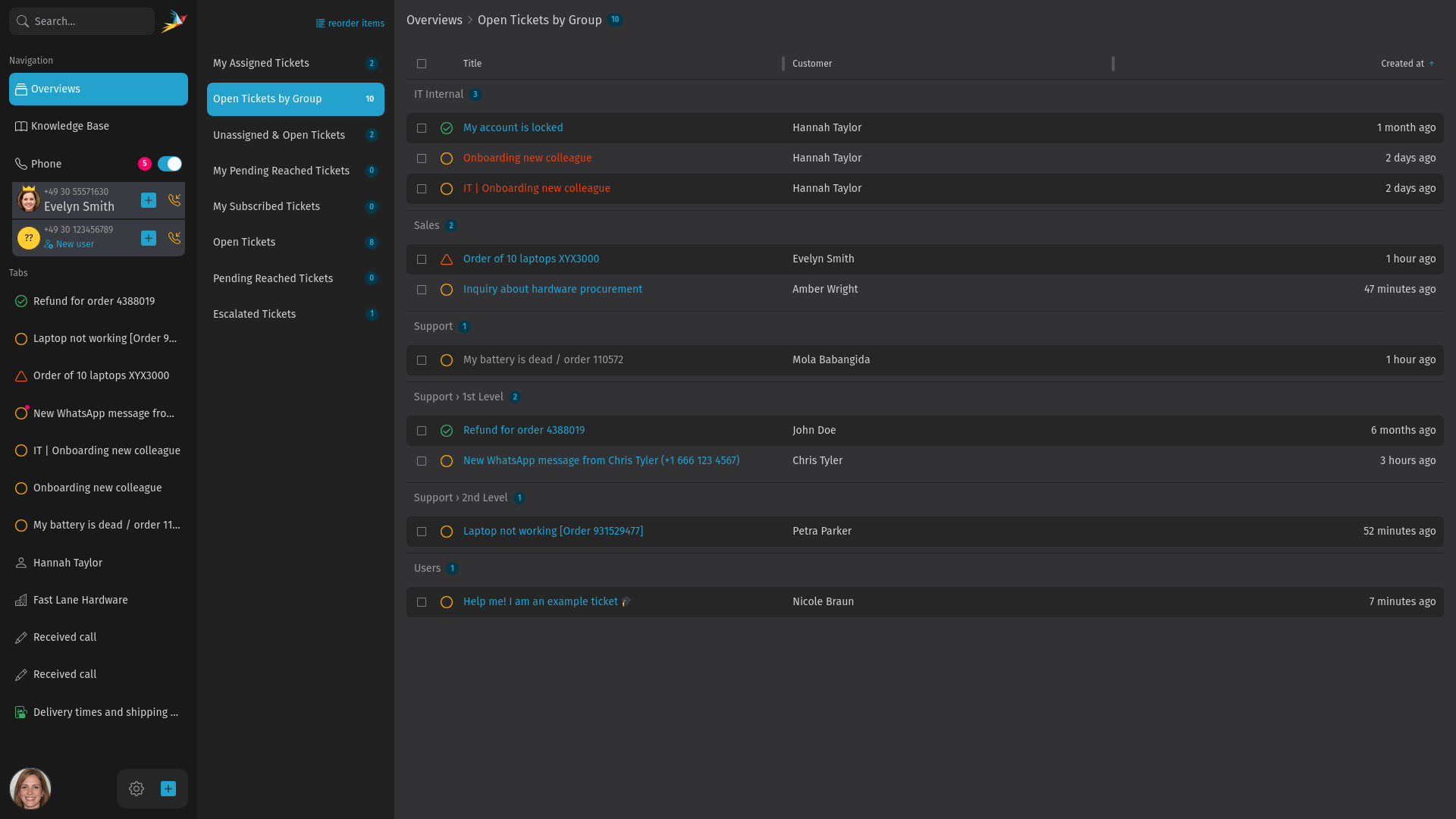The width and height of the screenshot is (1456, 819).
Task: Tick the select-all checkbox in header
Action: pyautogui.click(x=422, y=64)
